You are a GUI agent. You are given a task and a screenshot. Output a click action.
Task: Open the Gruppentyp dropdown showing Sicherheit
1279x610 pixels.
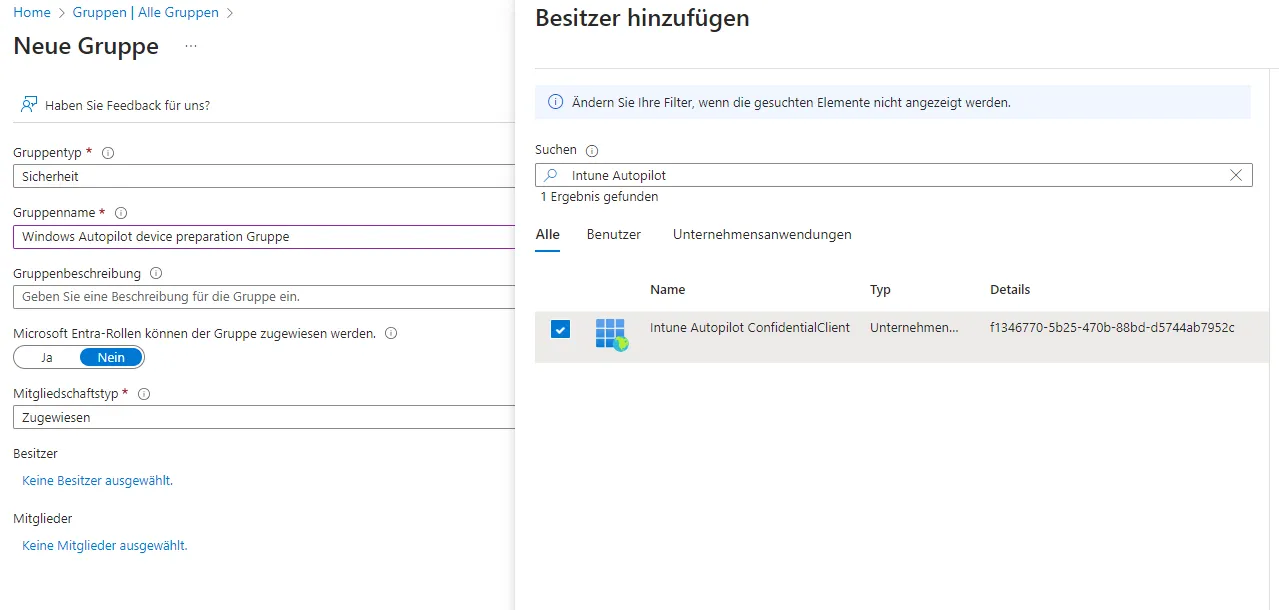[265, 176]
